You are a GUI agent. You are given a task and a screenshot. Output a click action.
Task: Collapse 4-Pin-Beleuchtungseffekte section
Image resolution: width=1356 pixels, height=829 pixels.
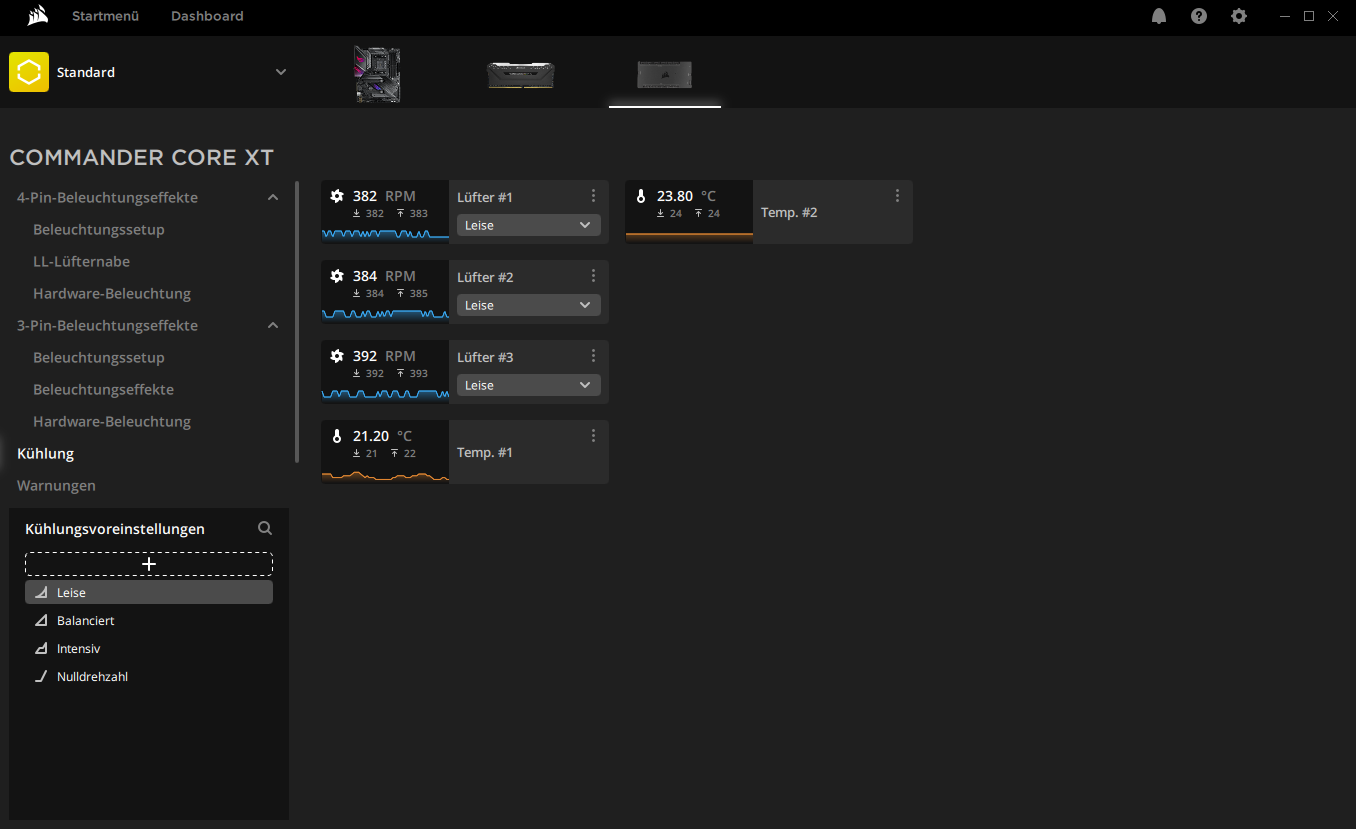pyautogui.click(x=273, y=198)
